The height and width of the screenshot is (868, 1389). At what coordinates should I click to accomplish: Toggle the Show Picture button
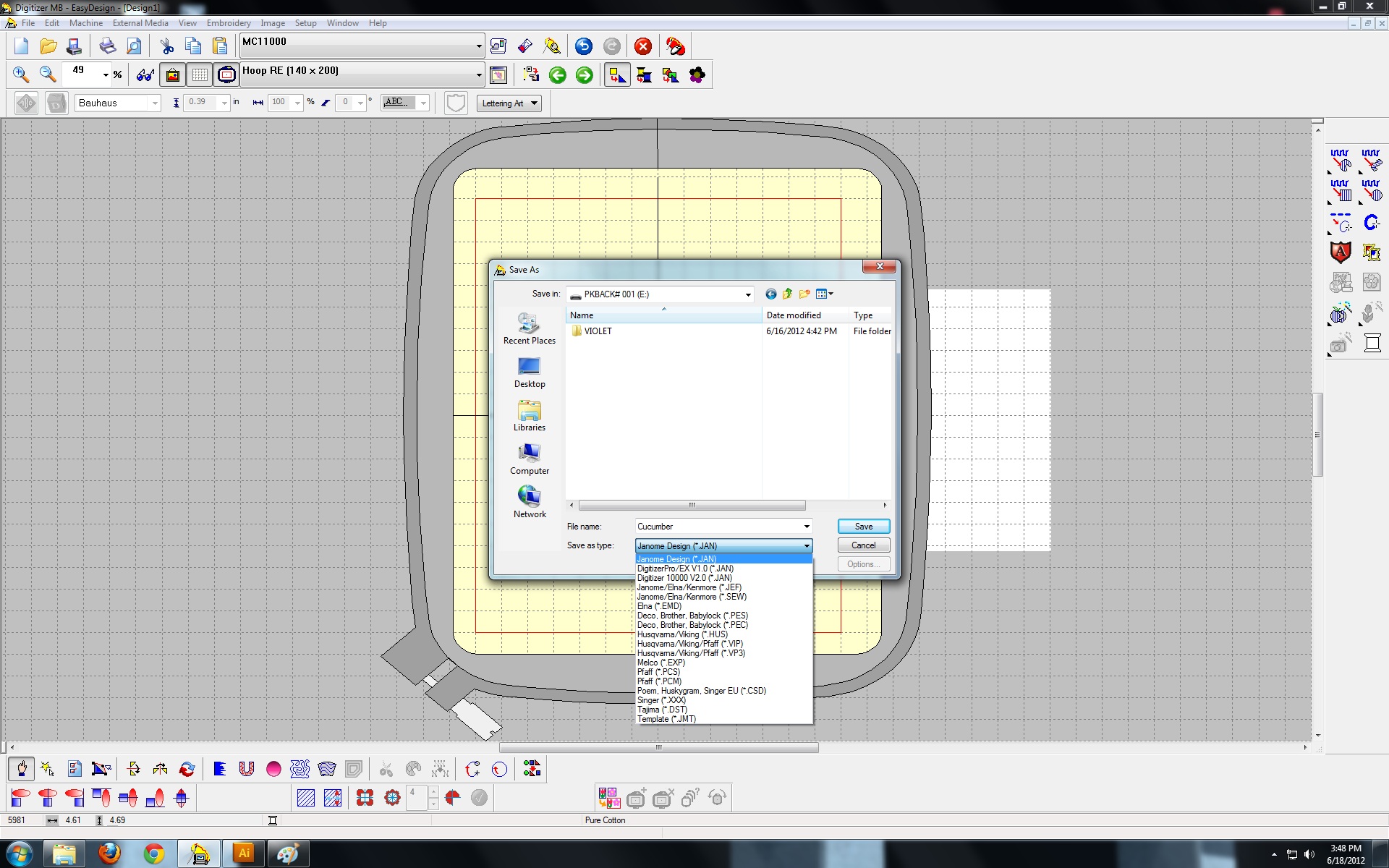(x=173, y=75)
